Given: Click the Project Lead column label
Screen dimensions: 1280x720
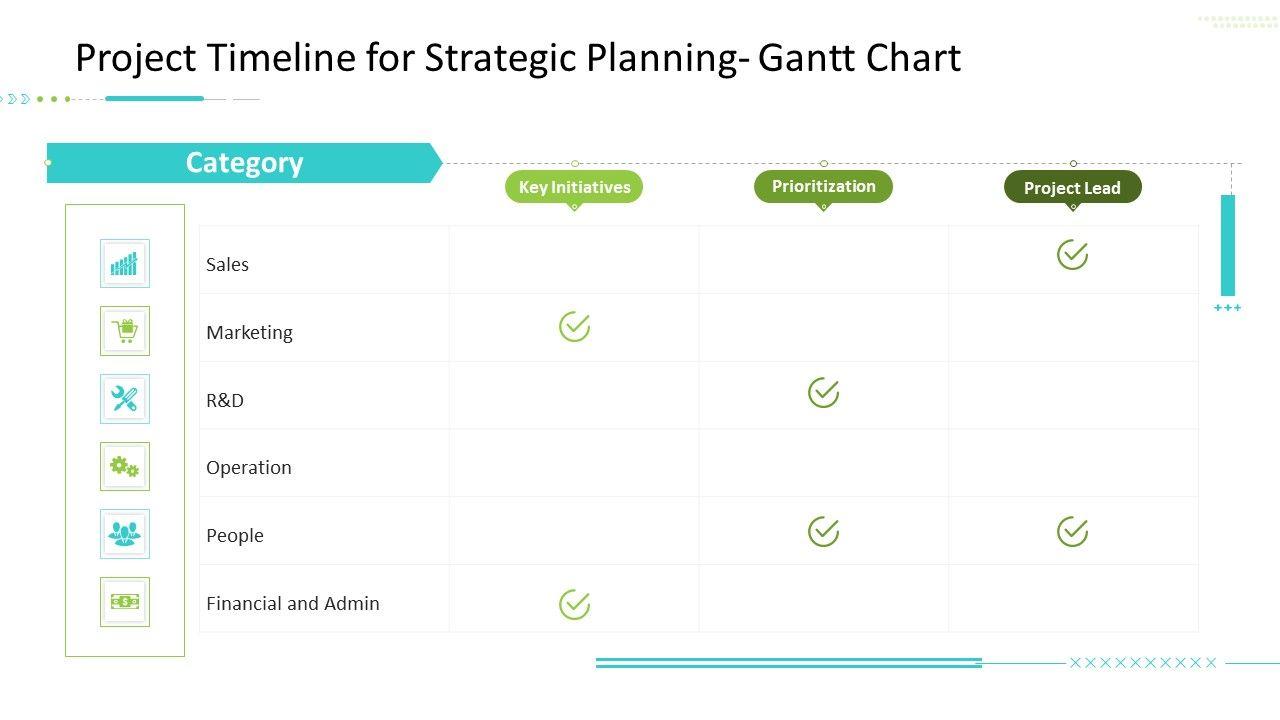Looking at the screenshot, I should coord(1072,187).
